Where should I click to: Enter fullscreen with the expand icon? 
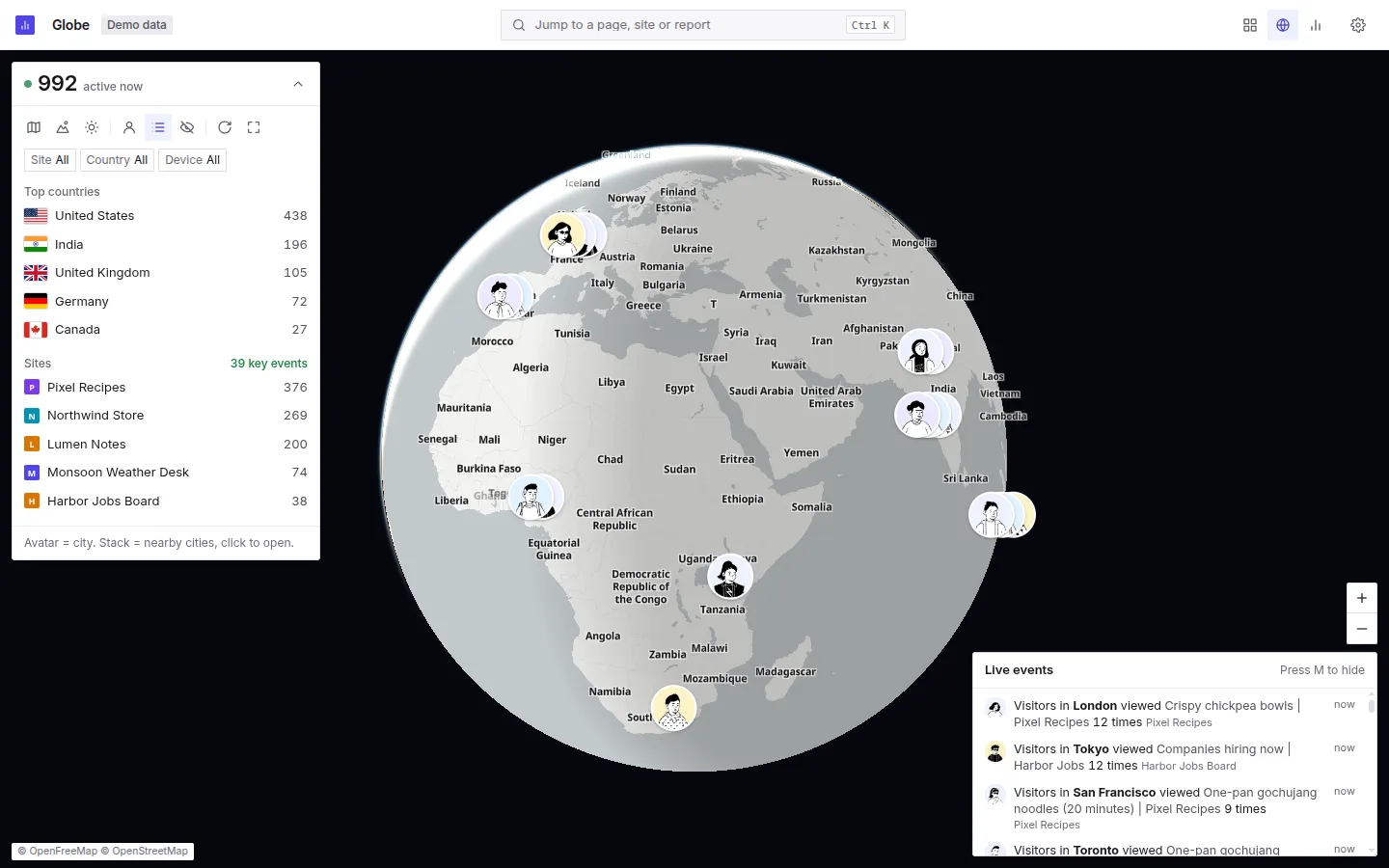click(x=254, y=127)
